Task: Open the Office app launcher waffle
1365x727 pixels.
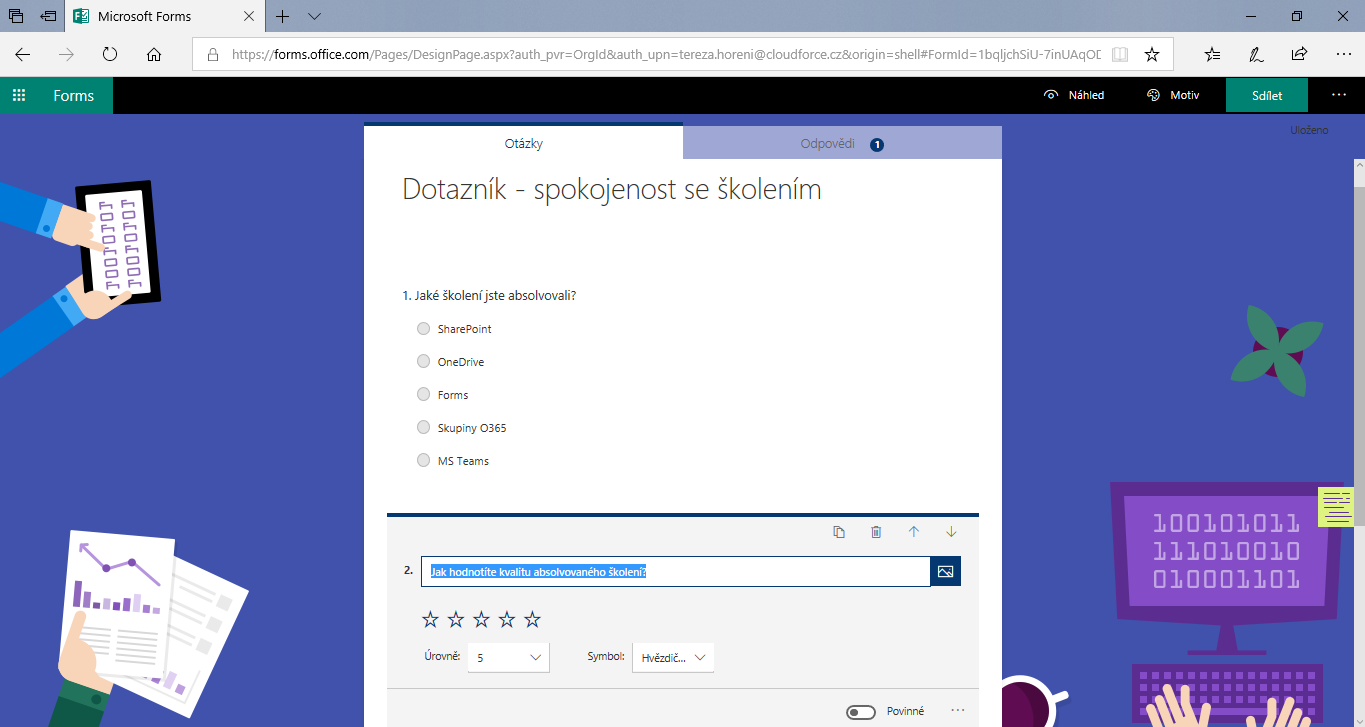Action: click(x=18, y=96)
